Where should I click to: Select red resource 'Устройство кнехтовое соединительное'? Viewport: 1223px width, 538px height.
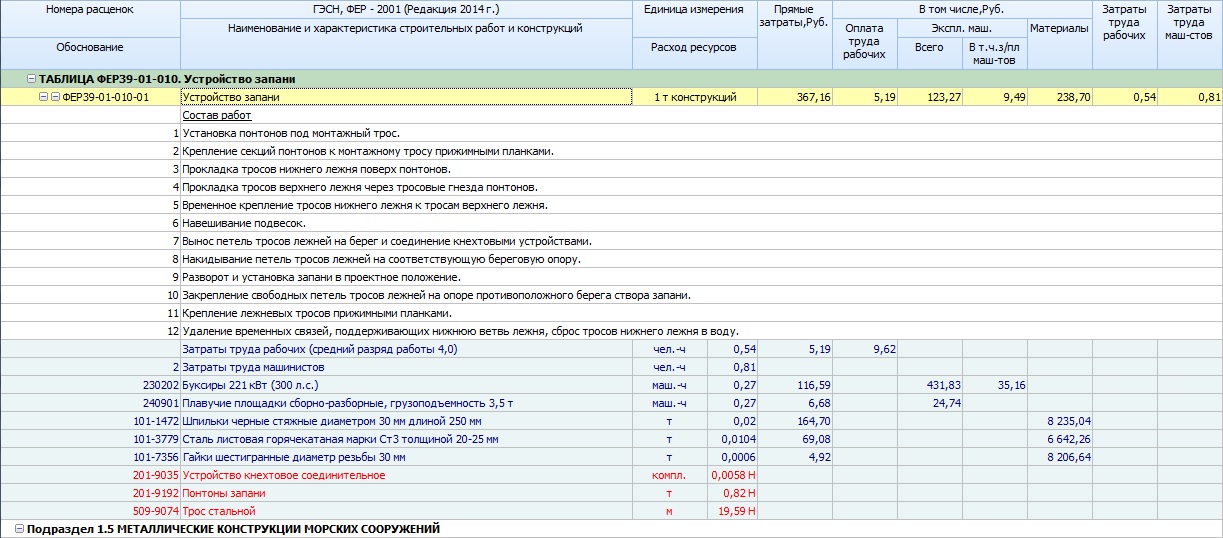(x=283, y=475)
